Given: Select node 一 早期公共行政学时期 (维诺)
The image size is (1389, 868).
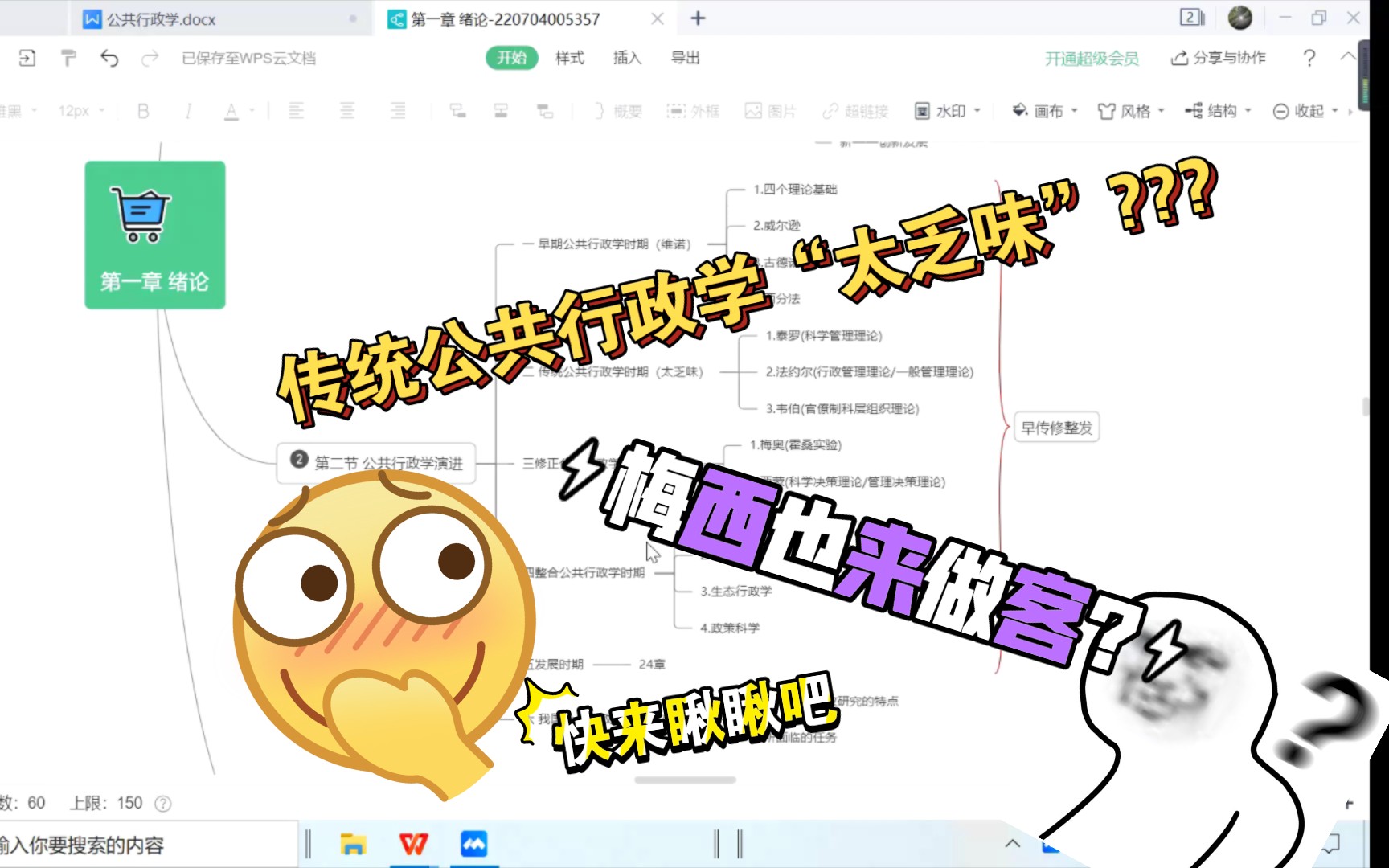Looking at the screenshot, I should pyautogui.click(x=606, y=244).
